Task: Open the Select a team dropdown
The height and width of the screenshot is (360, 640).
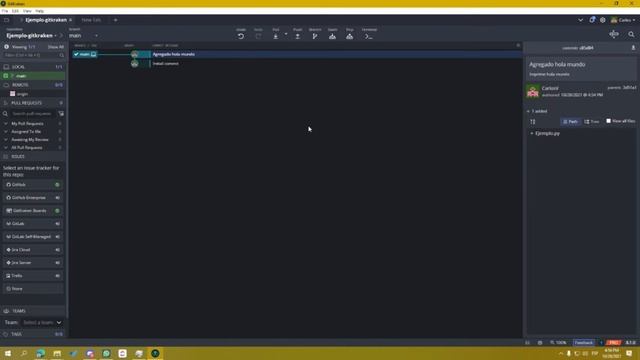Action: click(x=42, y=322)
